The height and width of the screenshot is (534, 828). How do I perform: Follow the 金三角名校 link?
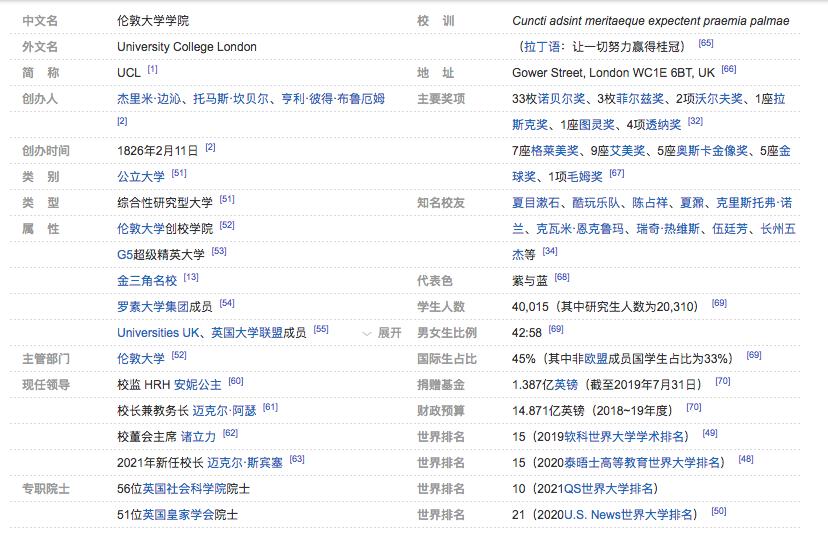coord(147,280)
